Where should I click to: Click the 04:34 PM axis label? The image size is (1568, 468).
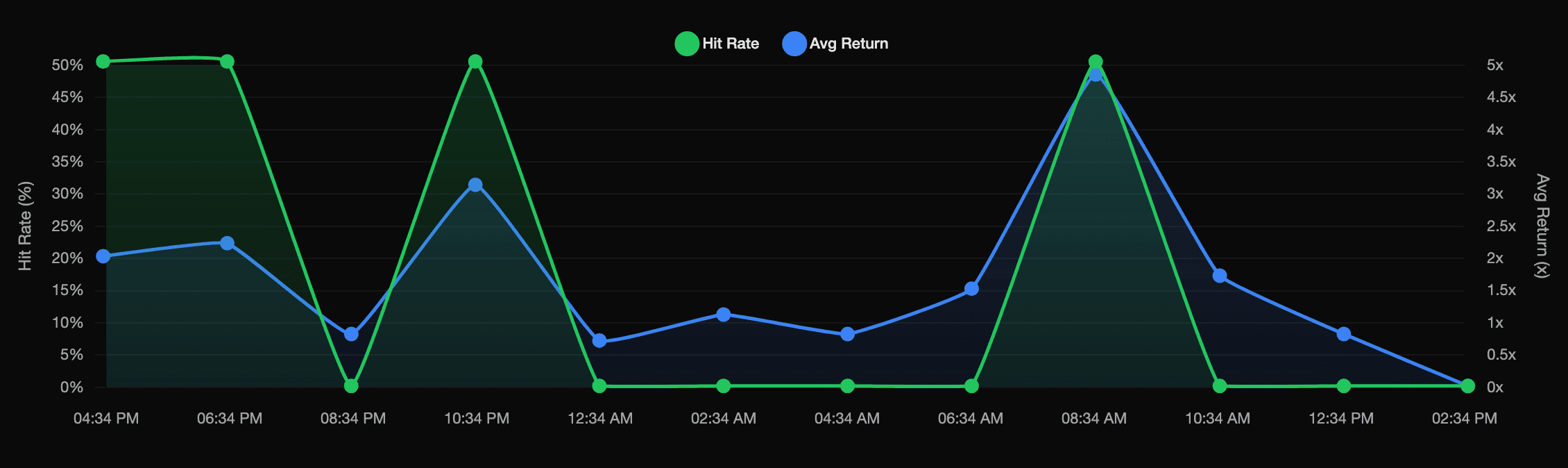point(106,419)
